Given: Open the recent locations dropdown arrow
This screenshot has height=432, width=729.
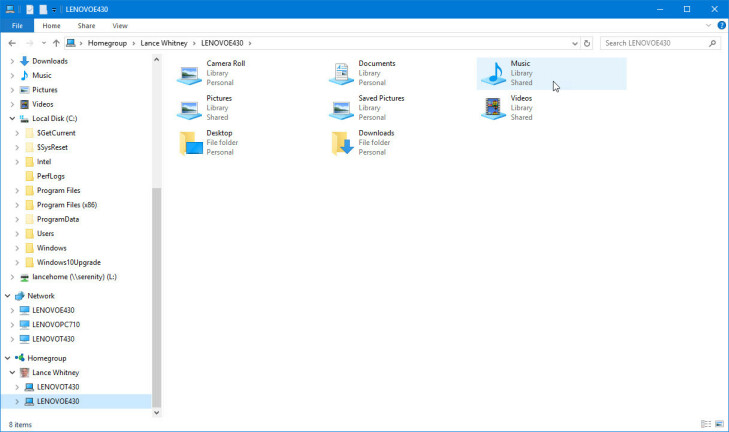Looking at the screenshot, I should pos(43,43).
